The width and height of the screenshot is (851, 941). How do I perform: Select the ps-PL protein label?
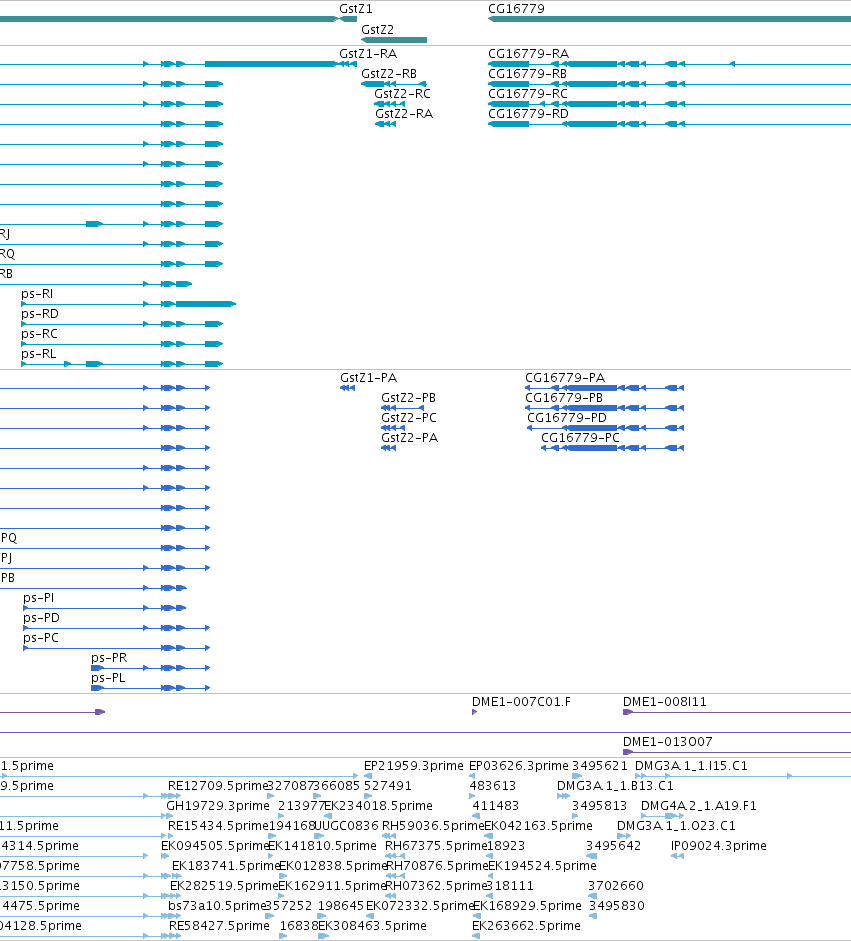108,678
